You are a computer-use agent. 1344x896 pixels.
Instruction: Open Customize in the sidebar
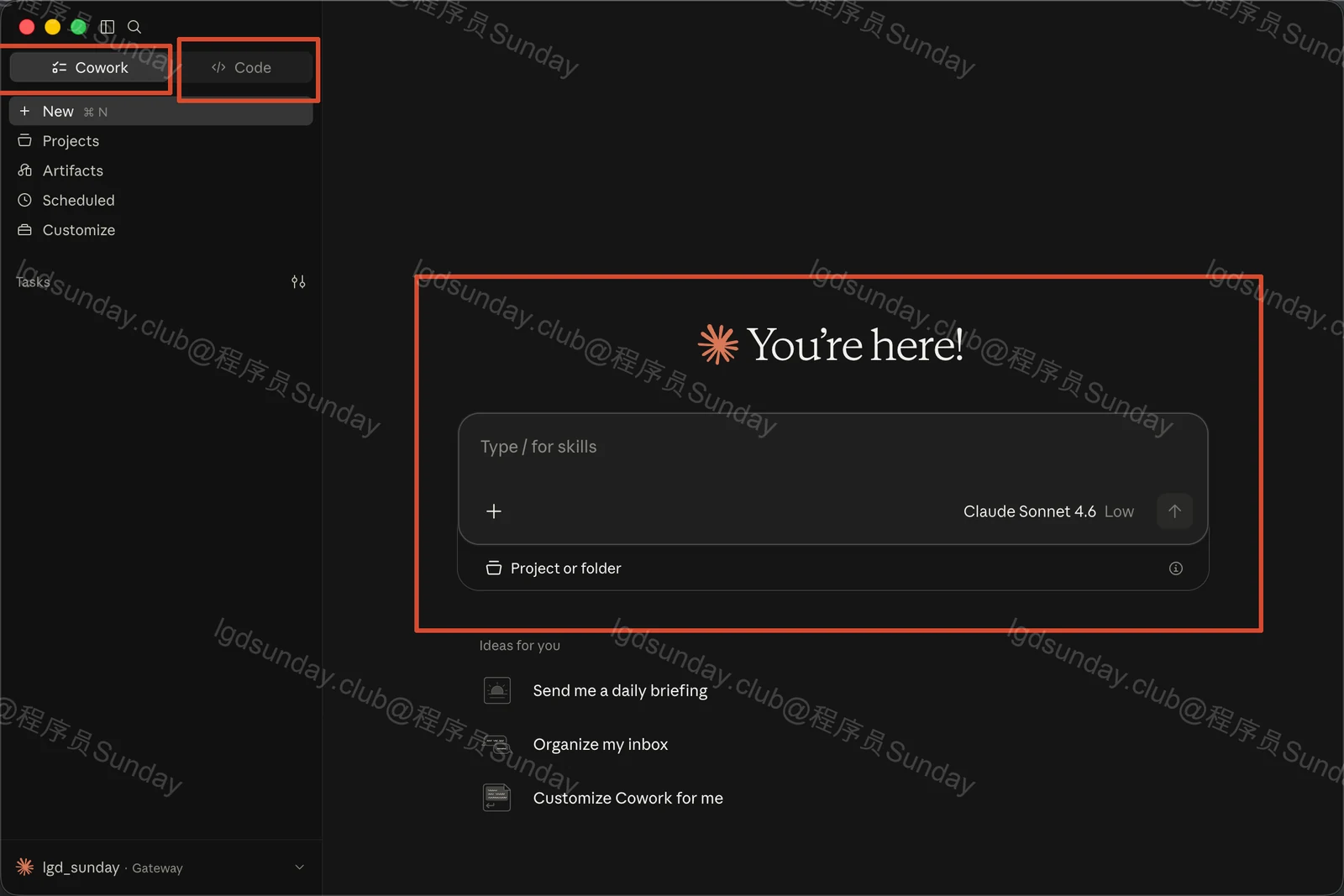pyautogui.click(x=160, y=230)
